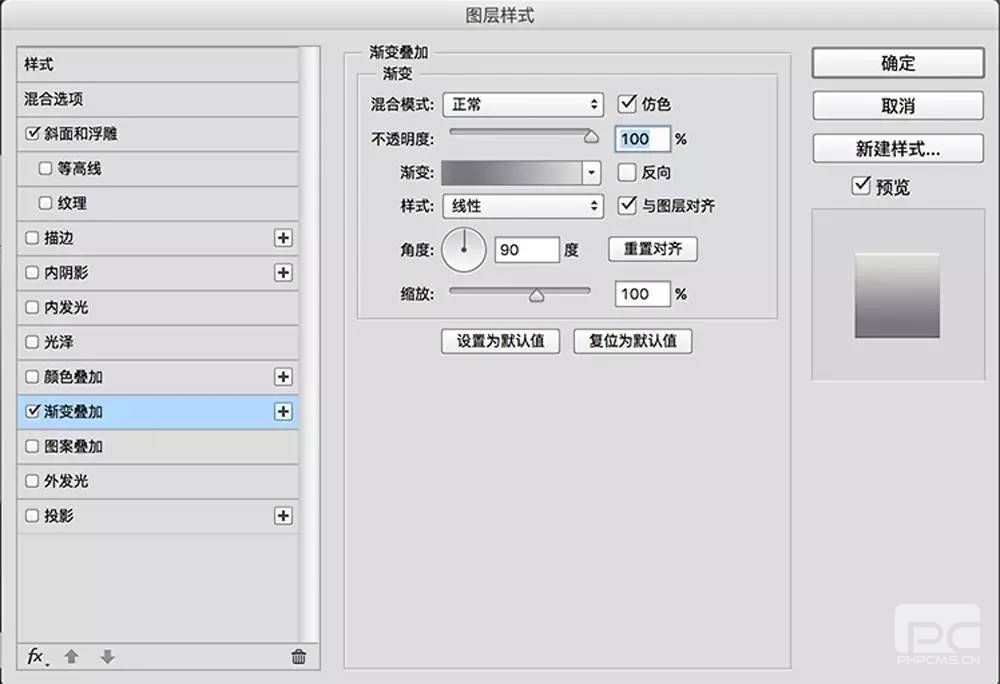Image resolution: width=1000 pixels, height=684 pixels.
Task: Click plus icon next to 内阴影
Action: tap(283, 273)
